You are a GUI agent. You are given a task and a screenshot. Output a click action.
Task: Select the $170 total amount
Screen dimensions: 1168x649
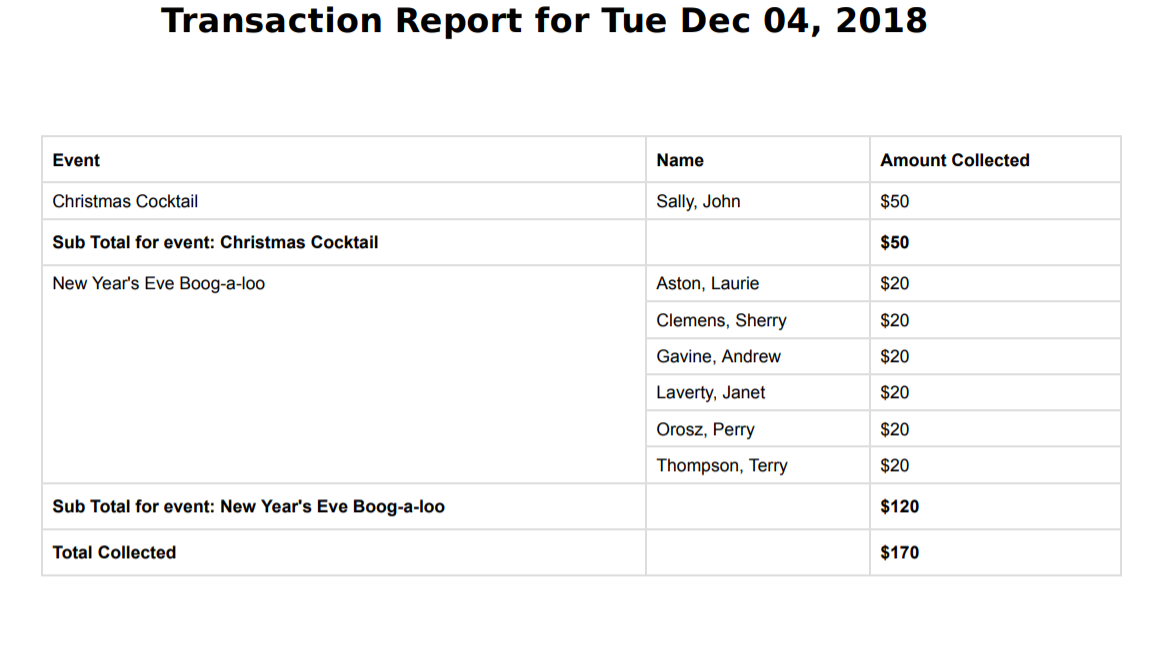[899, 552]
